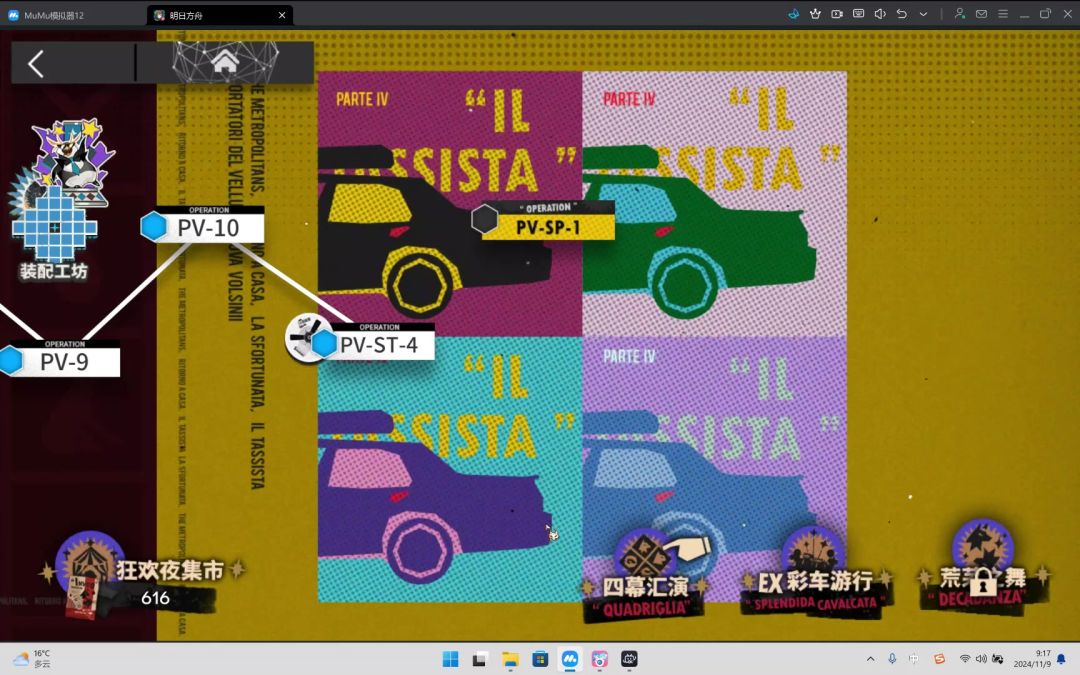
Task: Open File Explorer from the taskbar
Action: [x=510, y=659]
